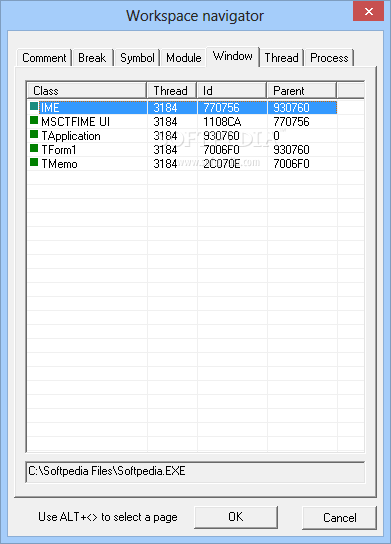This screenshot has width=391, height=544.
Task: Sort by the Thread column header
Action: tap(172, 91)
